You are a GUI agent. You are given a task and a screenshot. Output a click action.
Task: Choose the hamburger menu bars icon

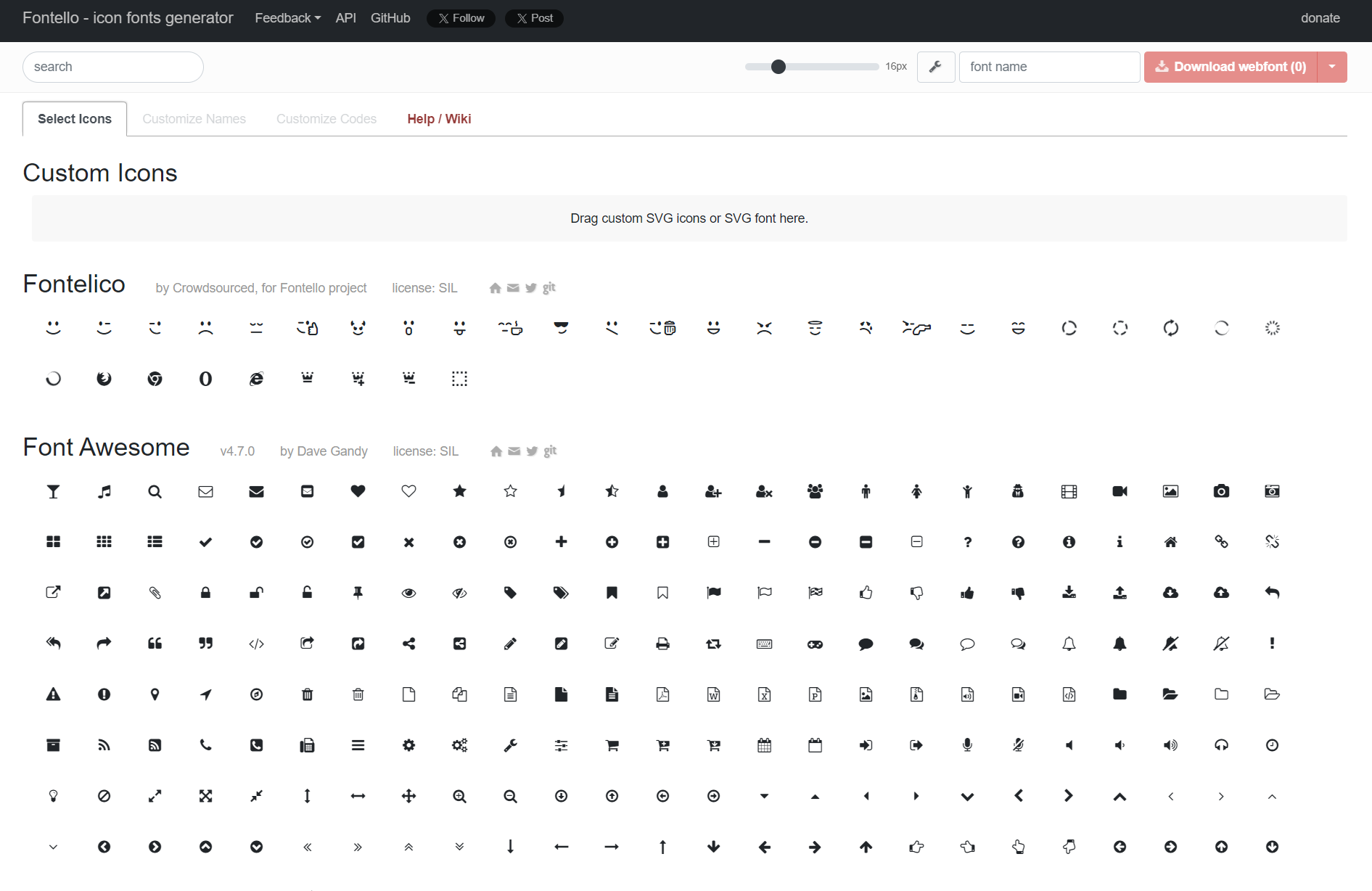358,745
